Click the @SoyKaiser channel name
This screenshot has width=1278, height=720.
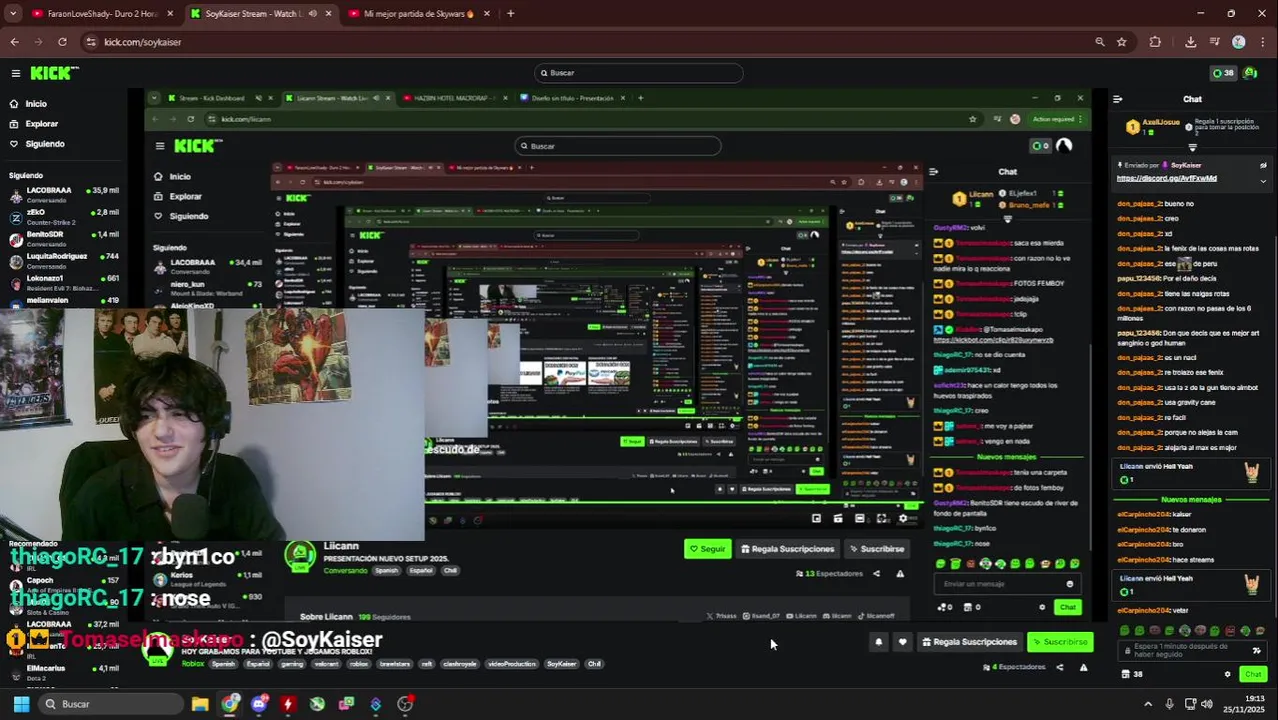pos(322,640)
